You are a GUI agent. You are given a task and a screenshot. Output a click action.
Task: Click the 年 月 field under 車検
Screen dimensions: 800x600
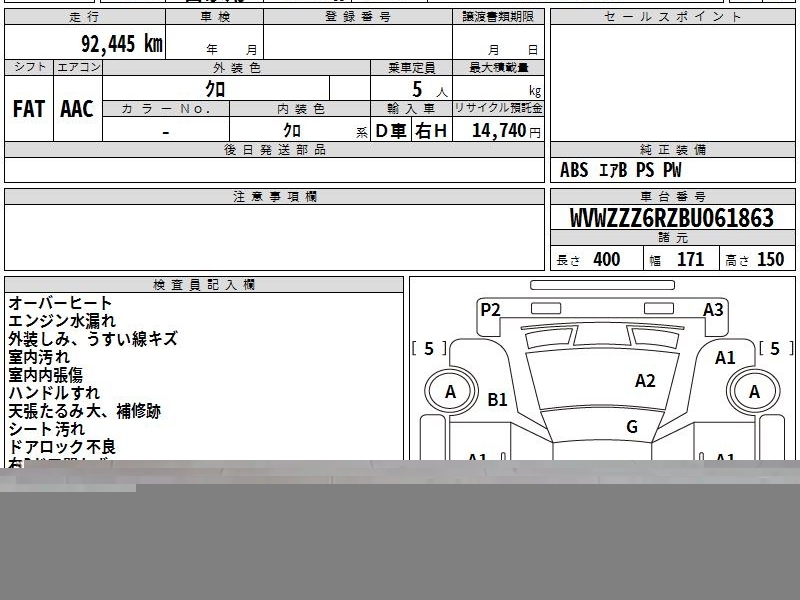coord(215,42)
